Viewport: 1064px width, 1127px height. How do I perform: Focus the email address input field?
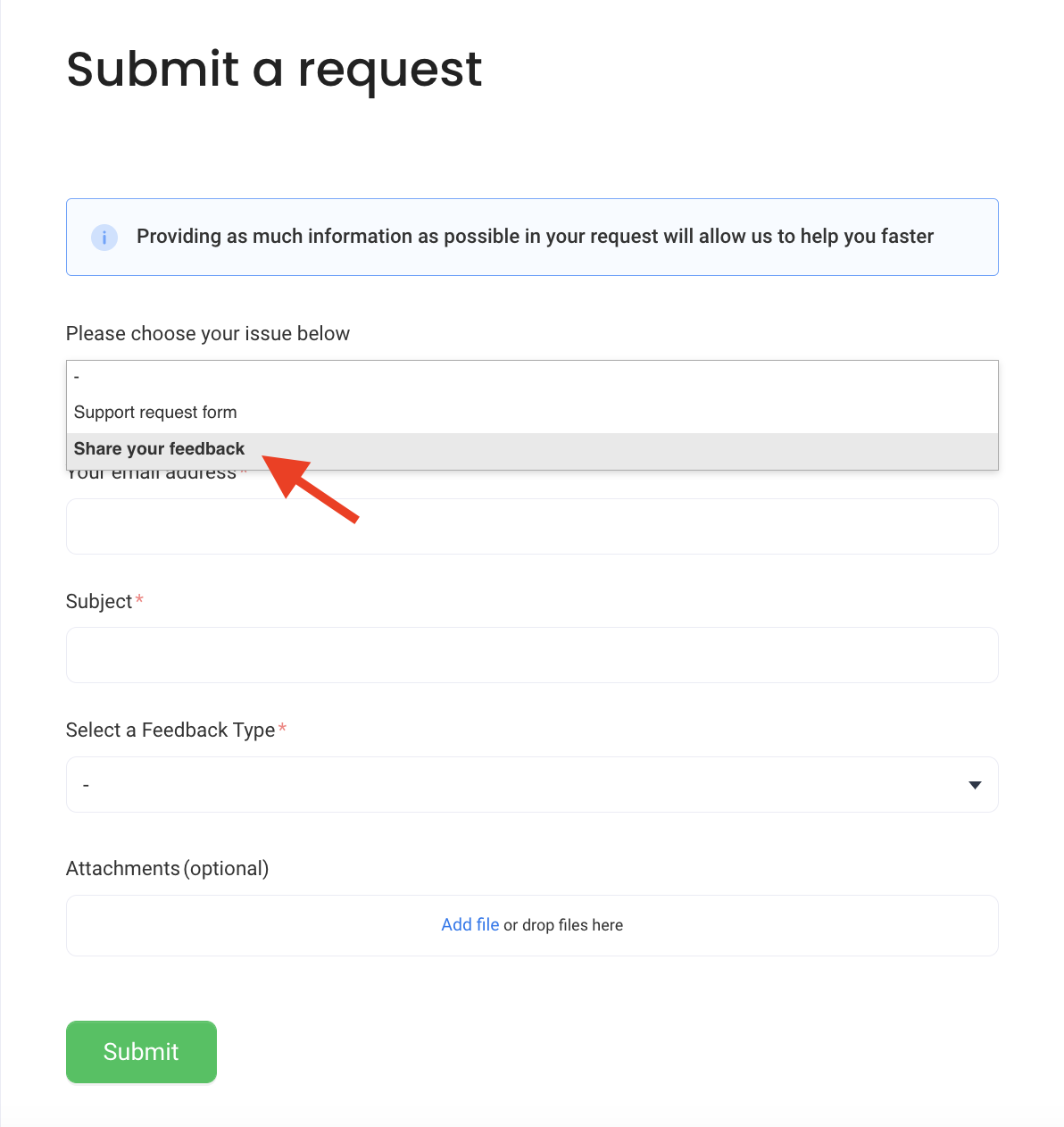pos(532,527)
